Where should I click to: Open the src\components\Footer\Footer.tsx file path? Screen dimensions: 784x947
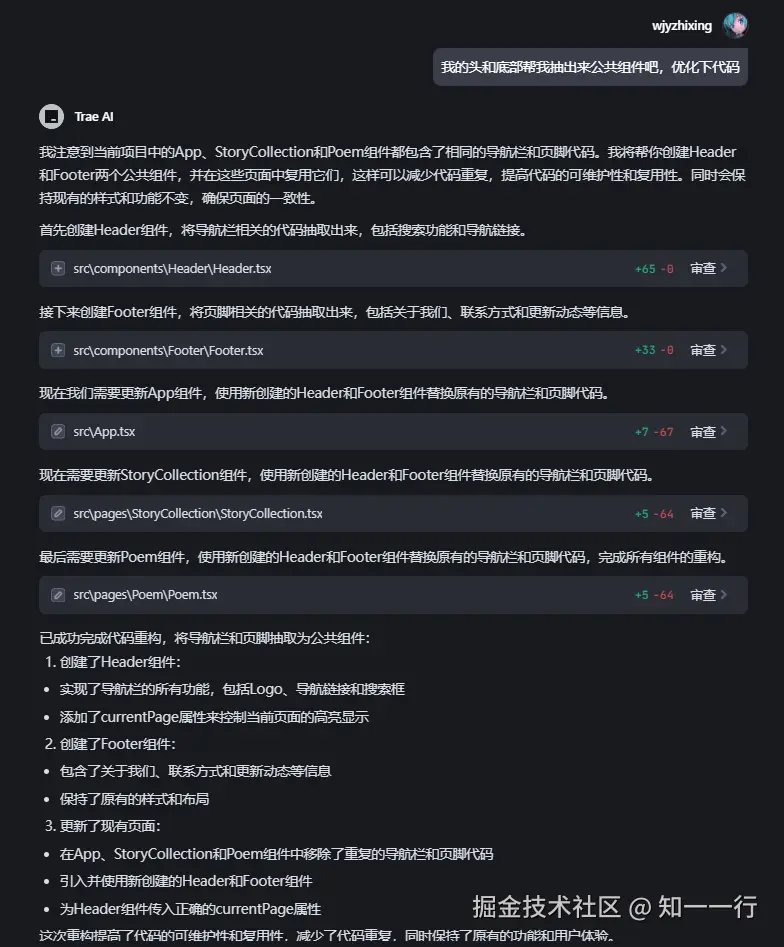pyautogui.click(x=168, y=351)
